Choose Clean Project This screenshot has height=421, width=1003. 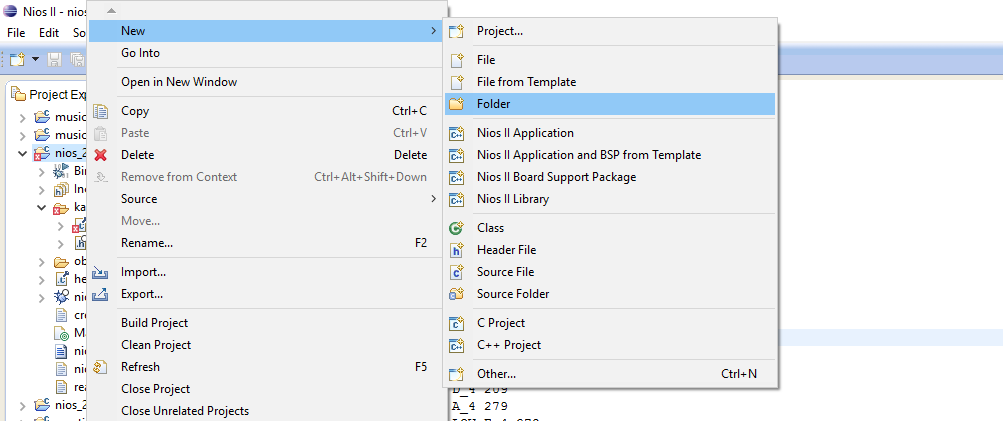(x=265, y=345)
